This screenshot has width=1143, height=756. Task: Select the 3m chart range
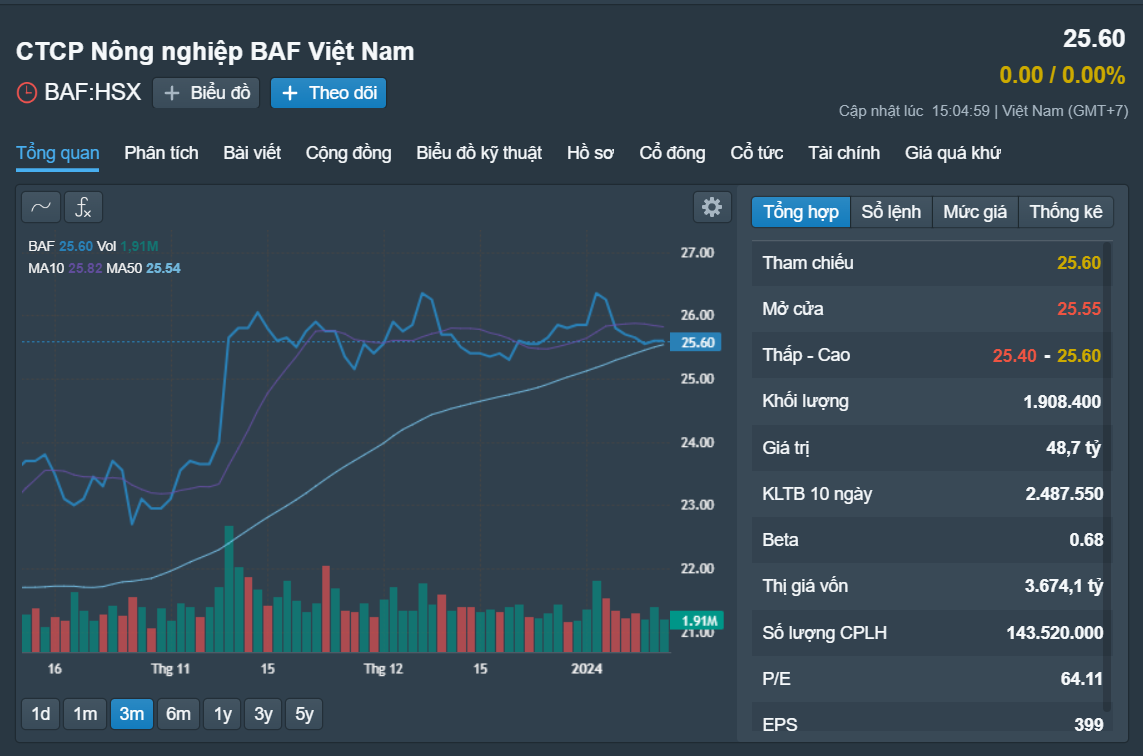coord(132,714)
